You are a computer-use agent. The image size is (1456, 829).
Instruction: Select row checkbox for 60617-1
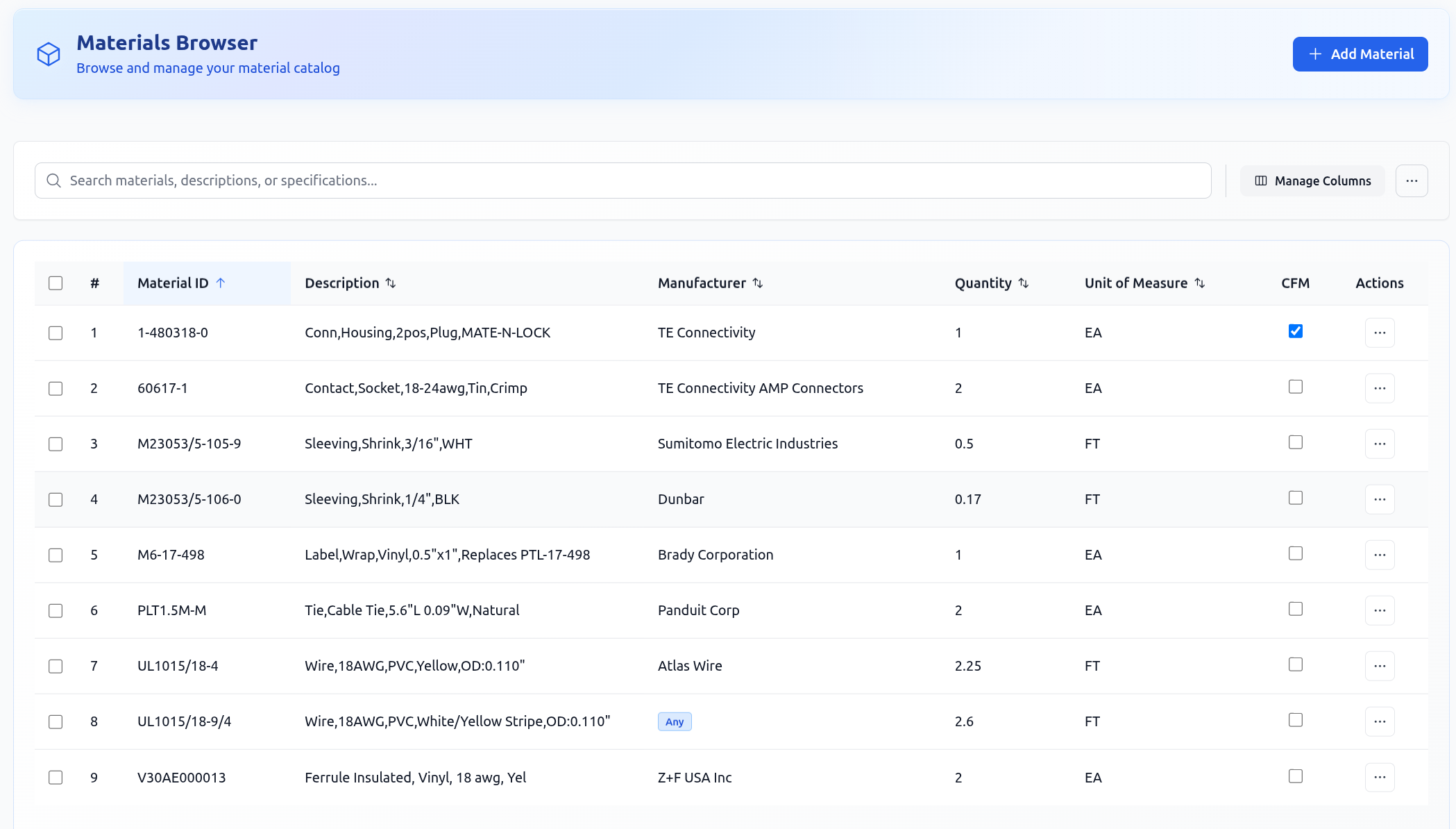56,389
